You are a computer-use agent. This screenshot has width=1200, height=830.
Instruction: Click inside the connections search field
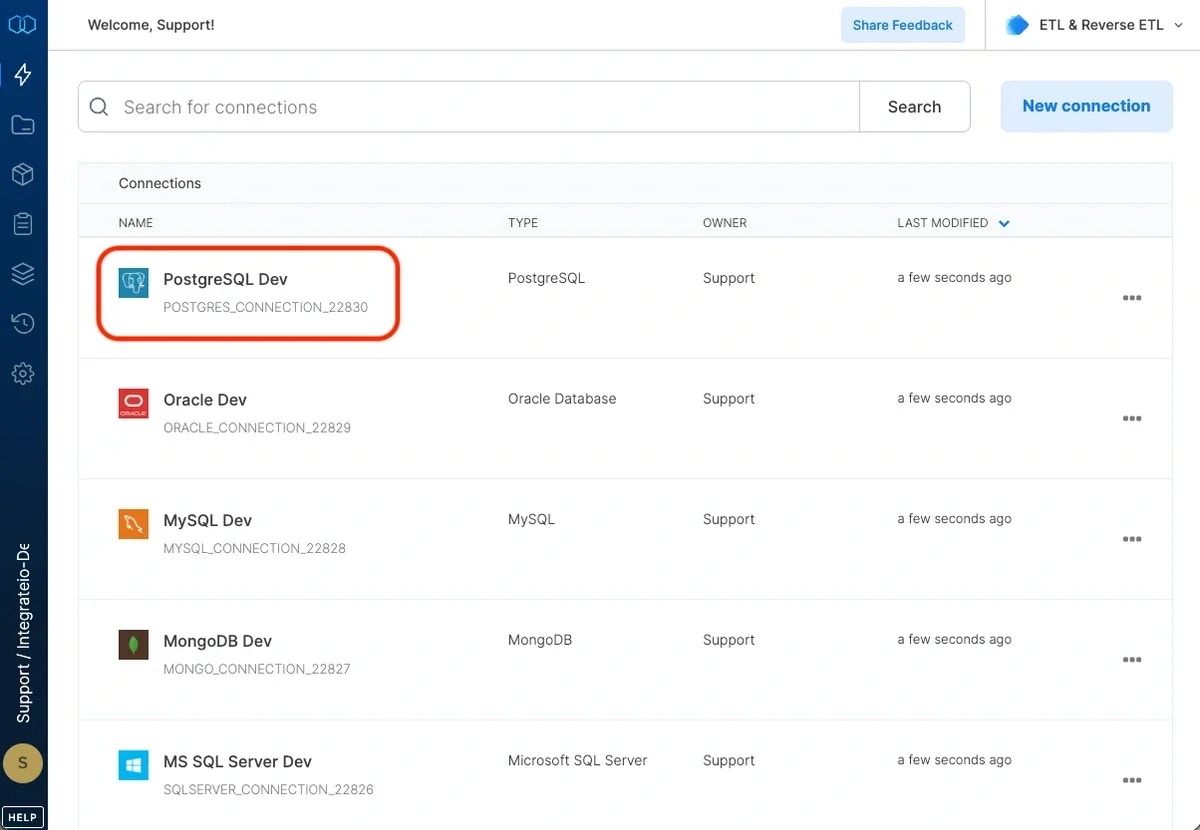[x=400, y=106]
